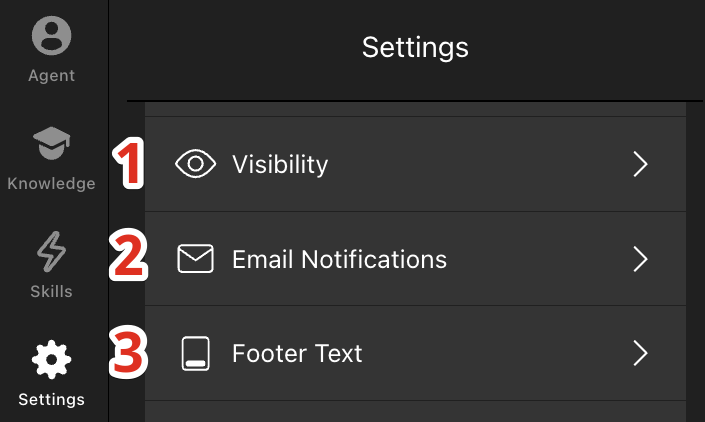
Task: Expand the Footer Text chevron arrow
Action: [640, 353]
